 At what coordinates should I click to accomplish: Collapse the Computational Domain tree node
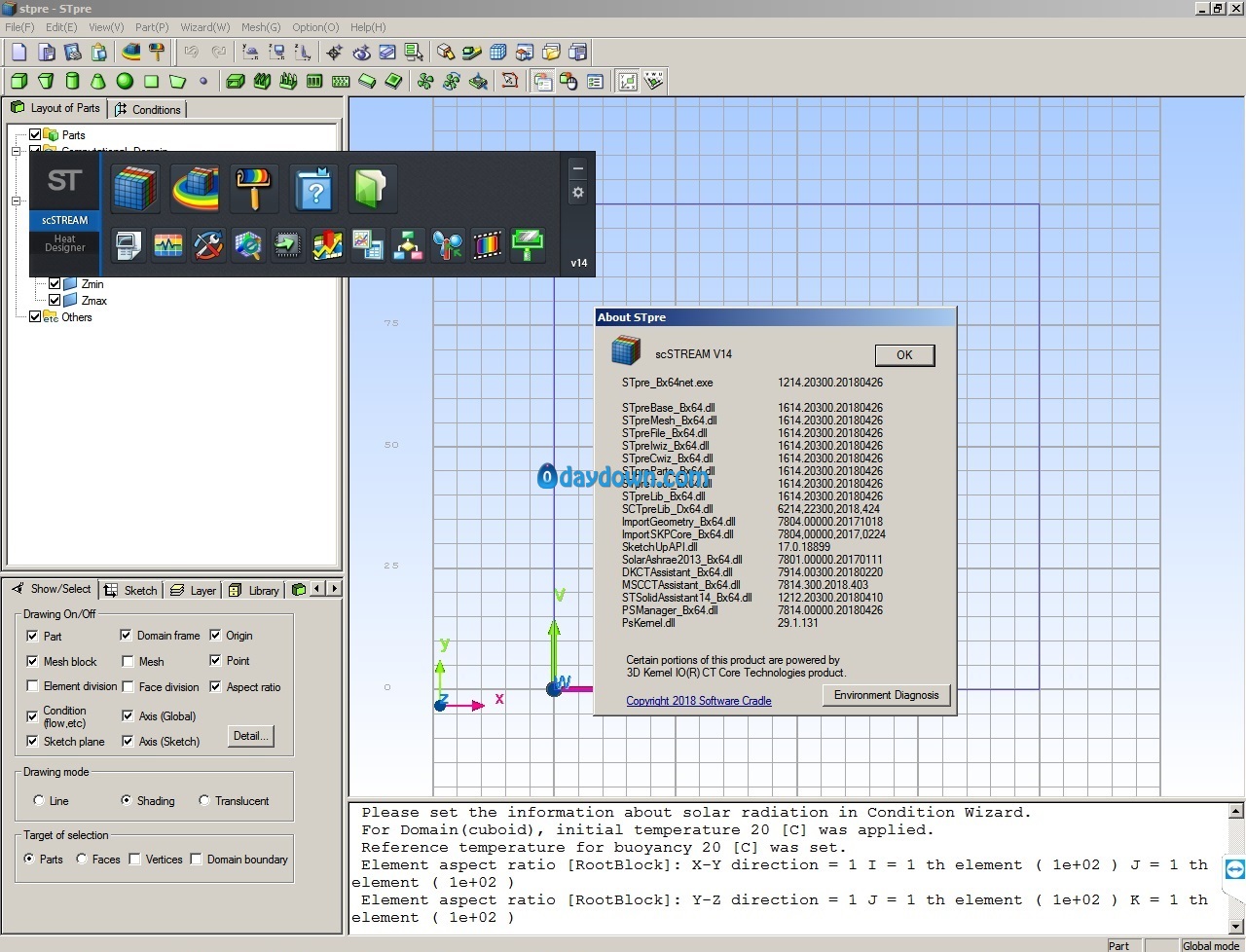[x=17, y=151]
